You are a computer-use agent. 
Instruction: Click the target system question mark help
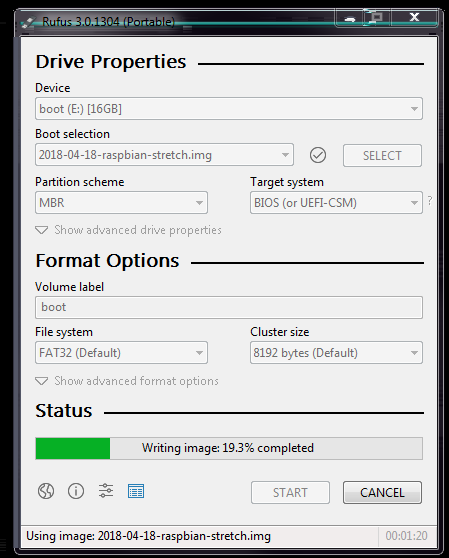[x=430, y=201]
